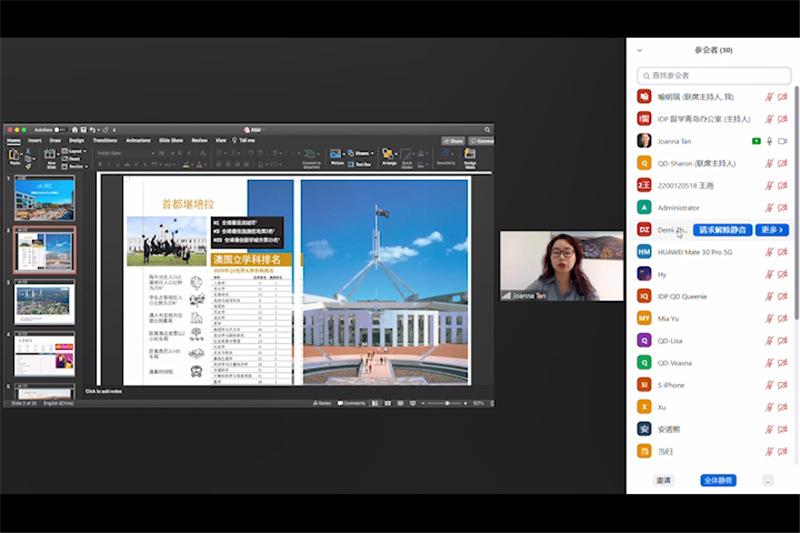The width and height of the screenshot is (800, 533).
Task: Open the Shapes dropdown in ribbon
Action: point(359,153)
